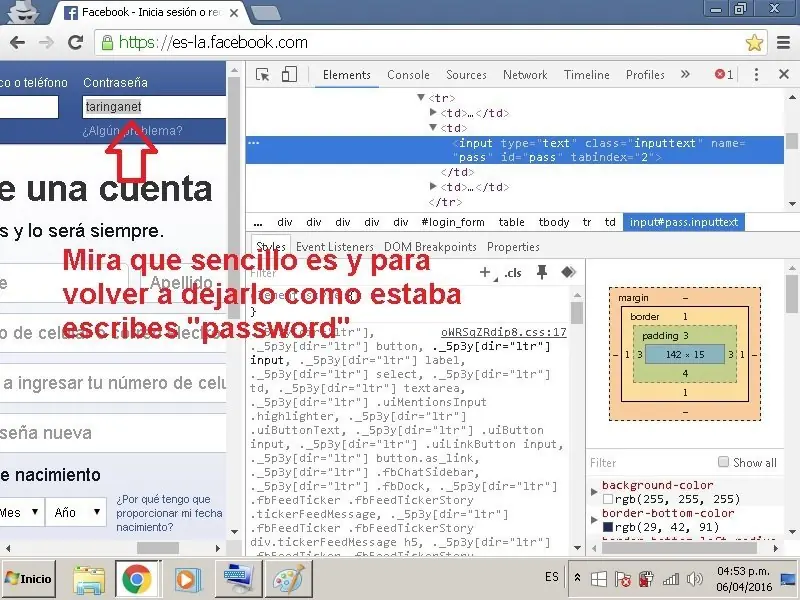Open a new tab next to Facebook tab

pyautogui.click(x=265, y=13)
